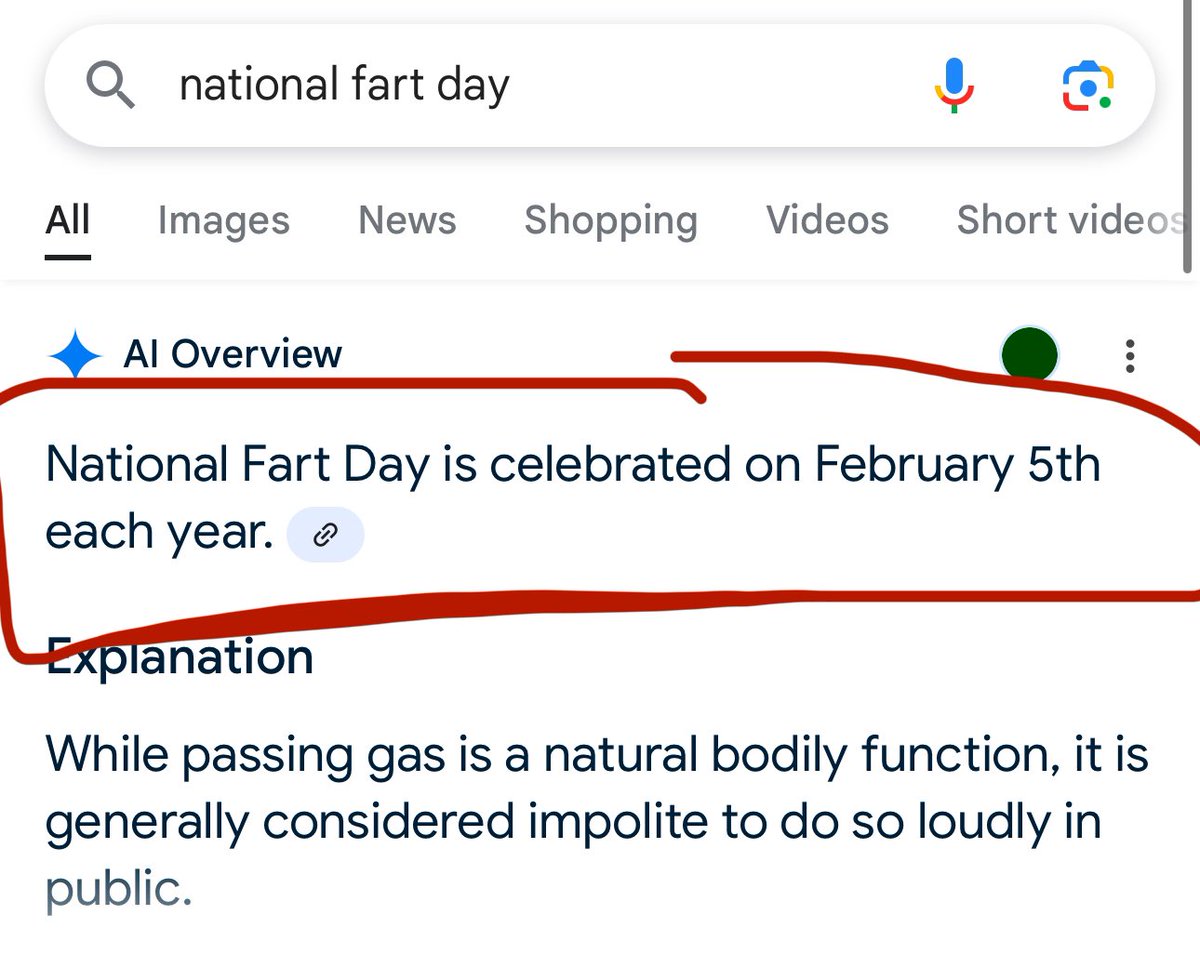The width and height of the screenshot is (1200, 968).
Task: Switch to the Images tab
Action: (224, 221)
